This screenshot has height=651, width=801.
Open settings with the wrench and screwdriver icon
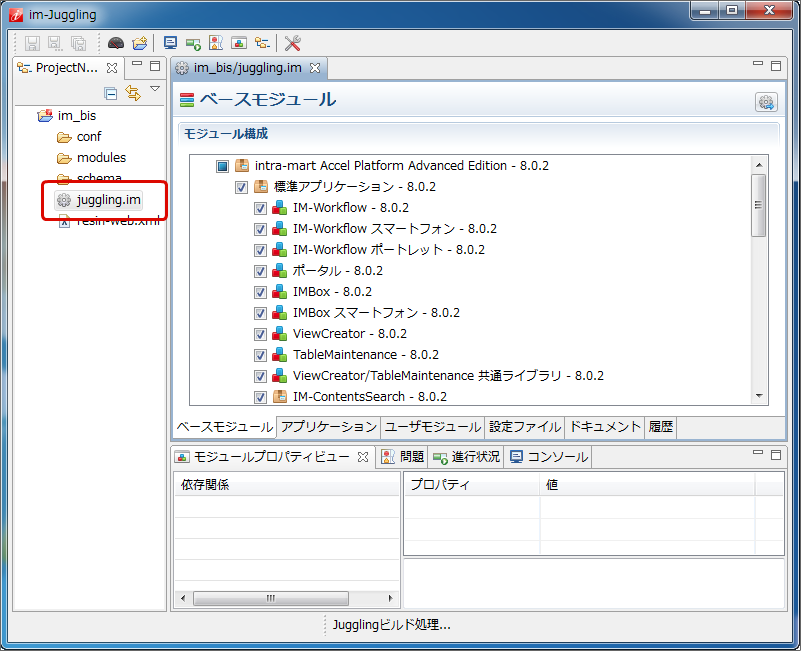tap(293, 43)
